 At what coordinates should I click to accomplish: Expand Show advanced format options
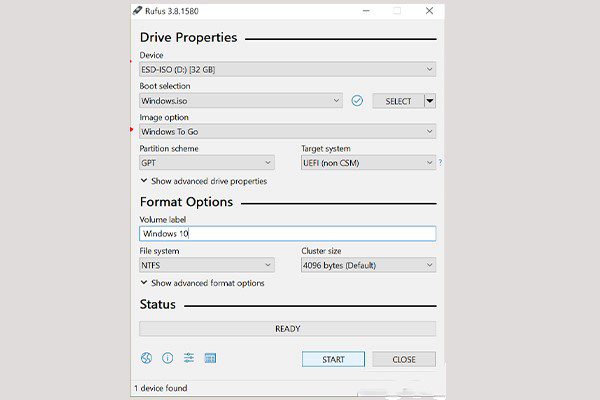[x=202, y=283]
